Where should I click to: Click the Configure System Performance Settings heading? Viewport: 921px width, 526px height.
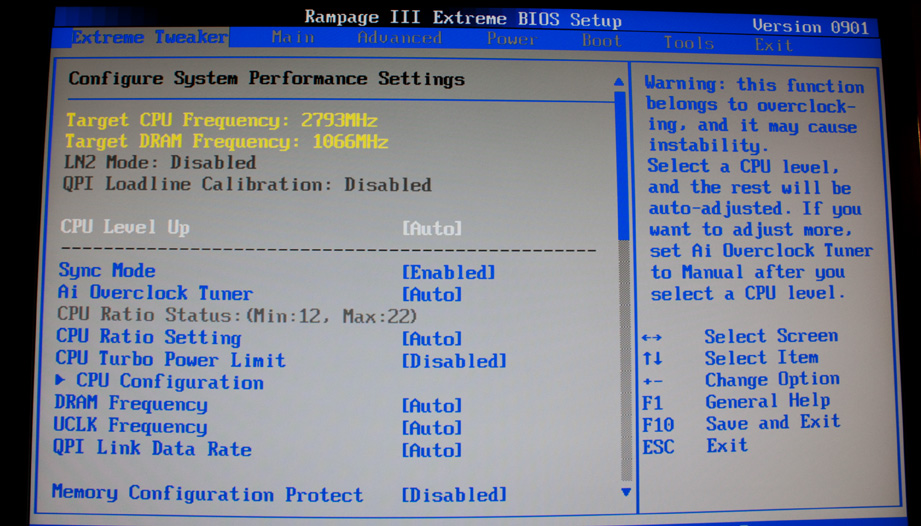pyautogui.click(x=267, y=79)
